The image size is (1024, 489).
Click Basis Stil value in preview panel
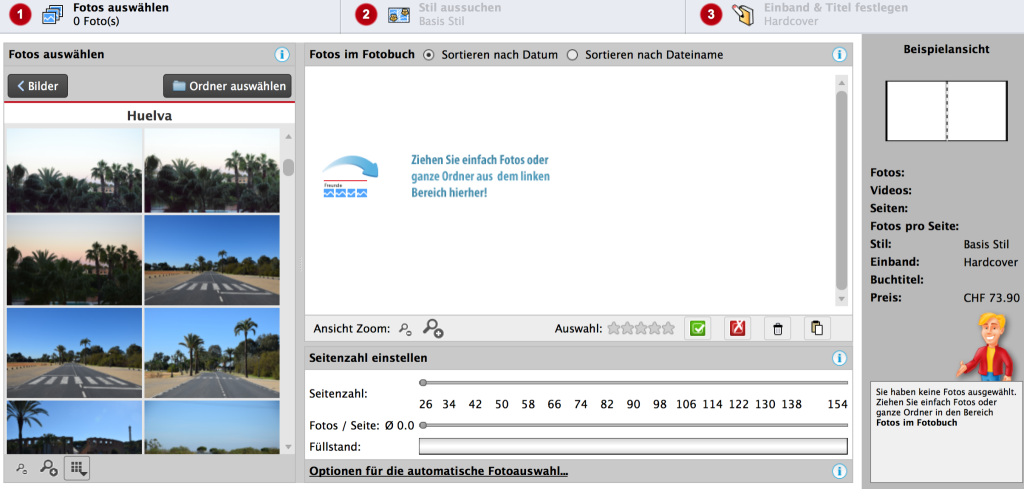tap(986, 245)
